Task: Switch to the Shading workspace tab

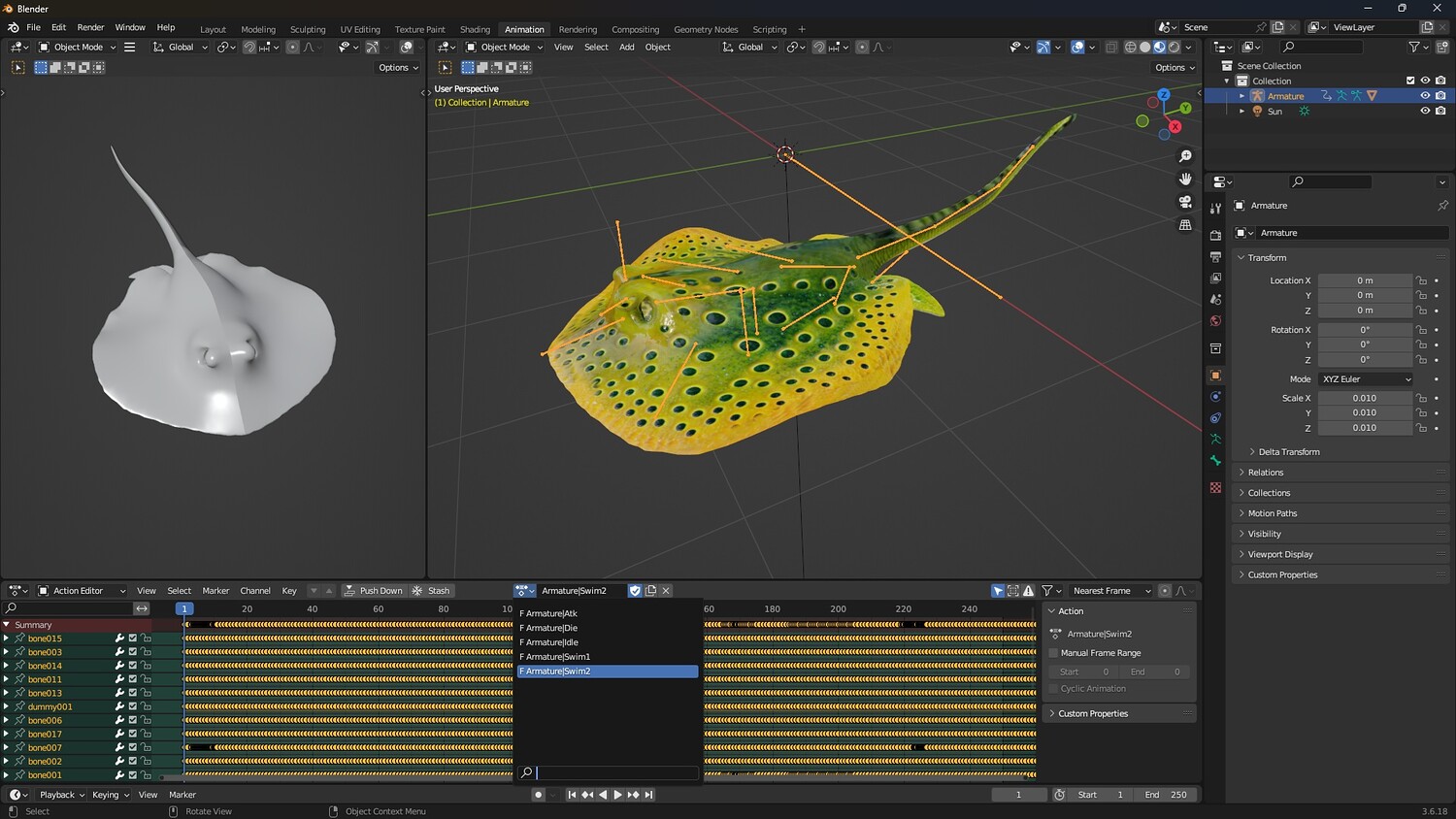Action: [x=475, y=29]
